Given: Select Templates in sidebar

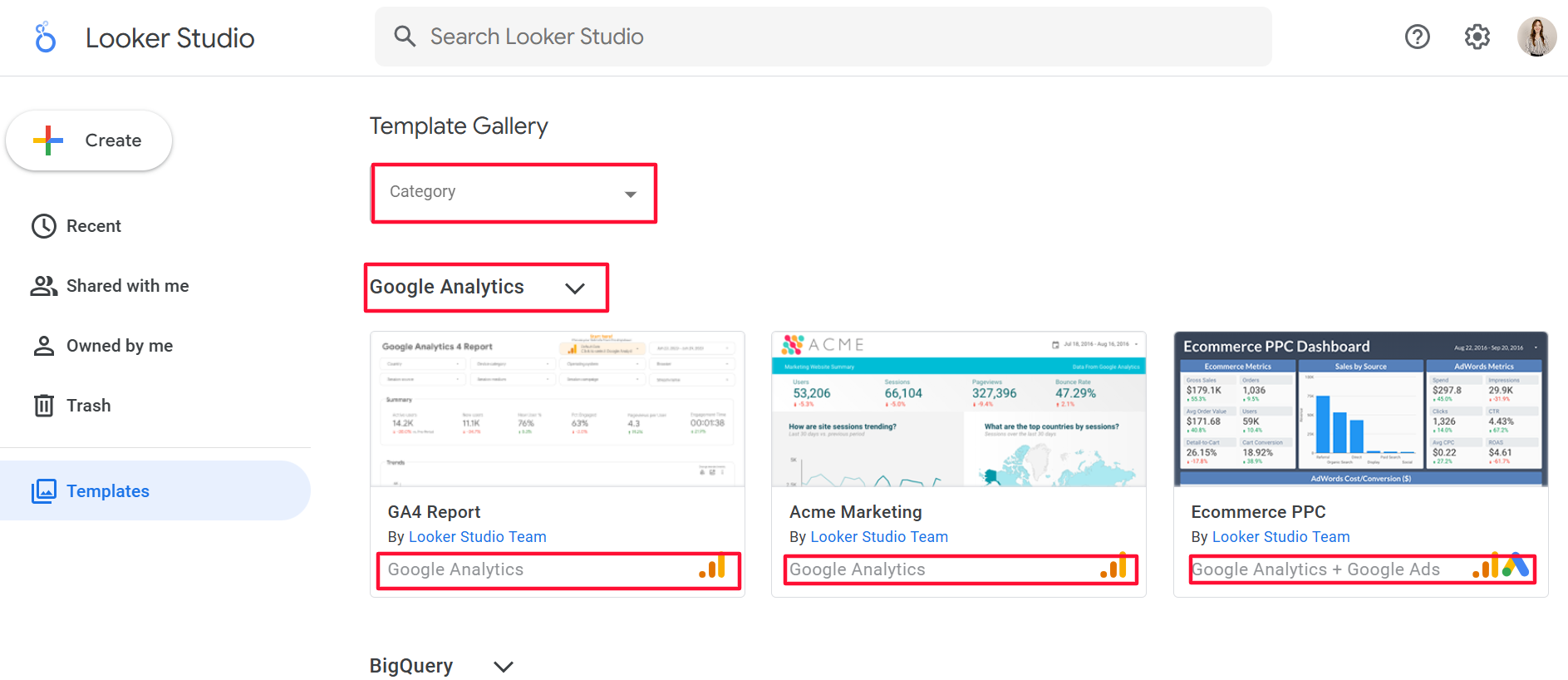Looking at the screenshot, I should tap(155, 491).
